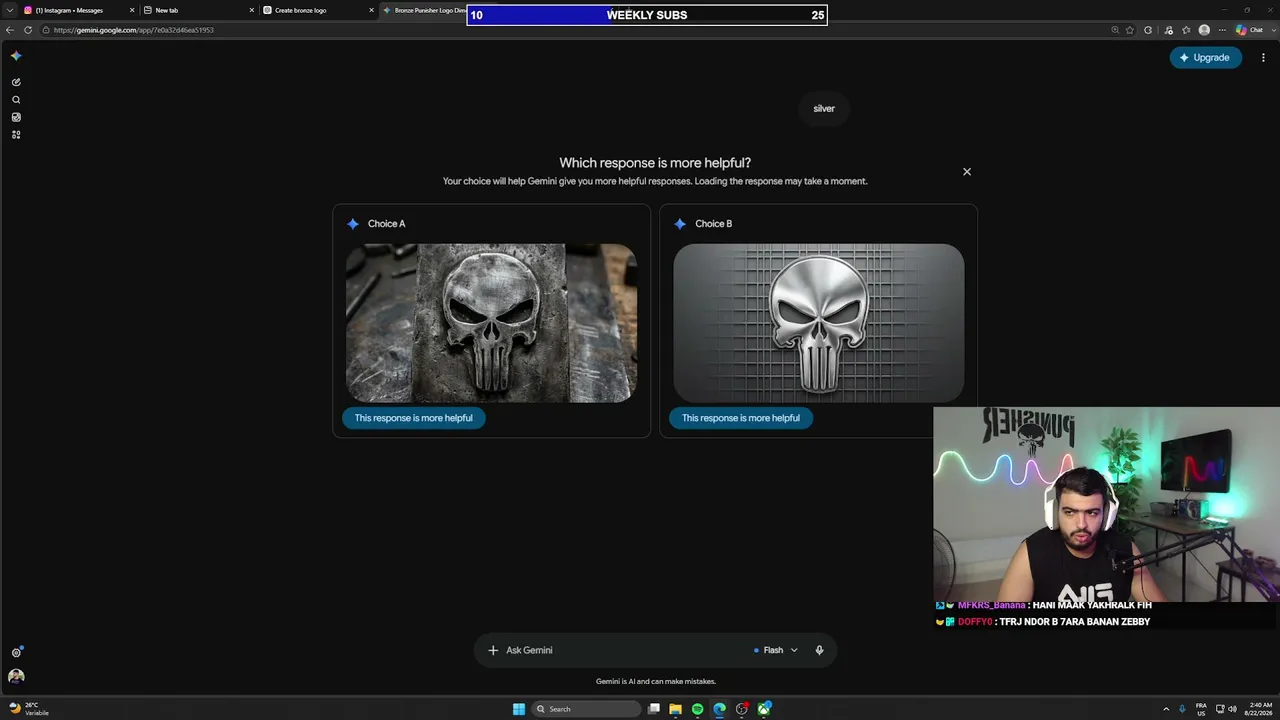Image resolution: width=1280 pixels, height=720 pixels.
Task: Bookmark this page with the star icon
Action: point(1130,30)
